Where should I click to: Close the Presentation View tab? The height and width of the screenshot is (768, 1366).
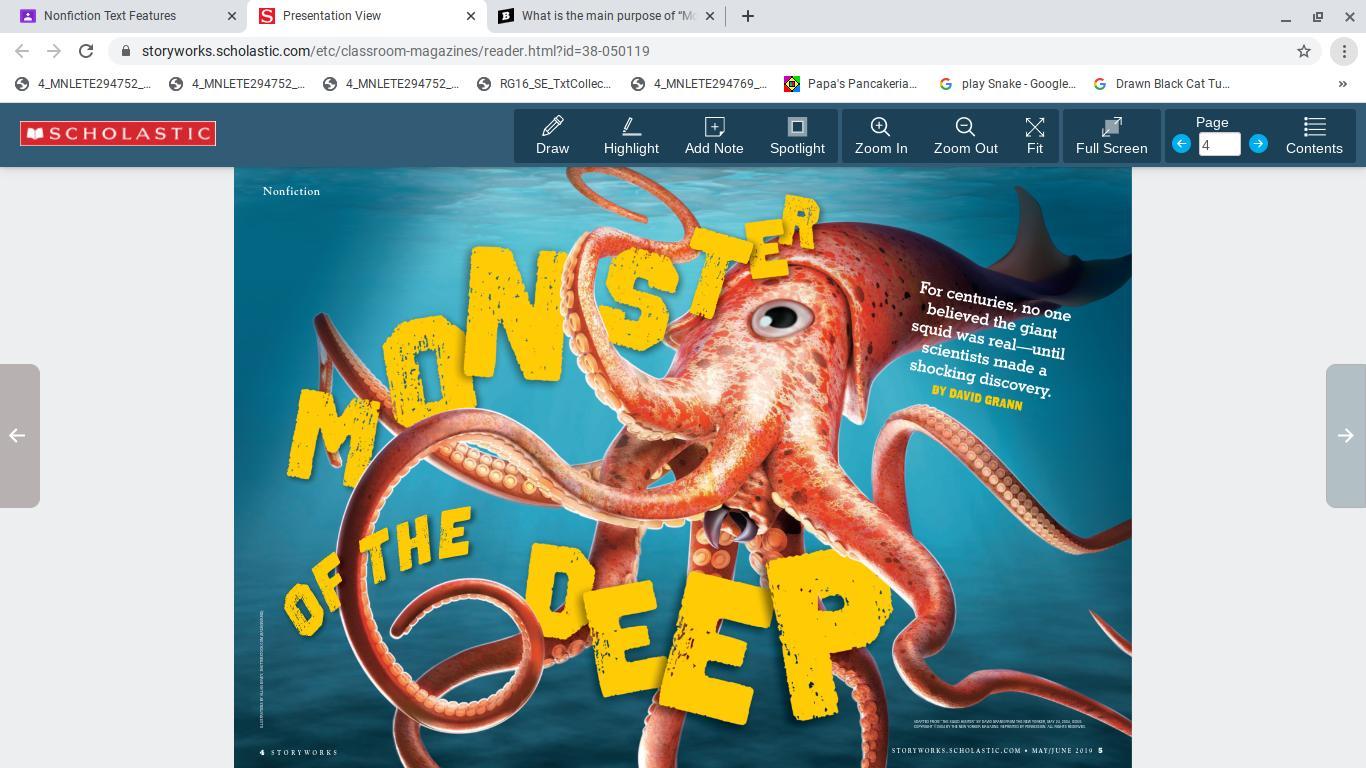(x=471, y=16)
